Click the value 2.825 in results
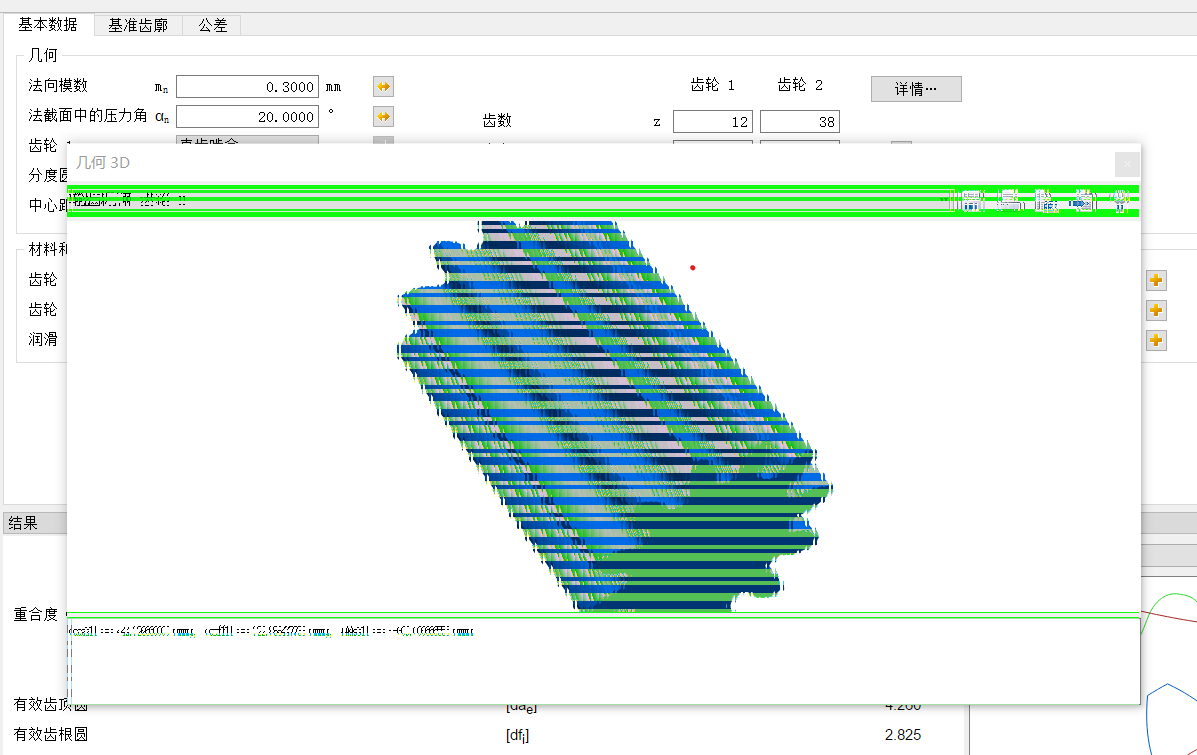This screenshot has height=755, width=1197. coord(903,734)
